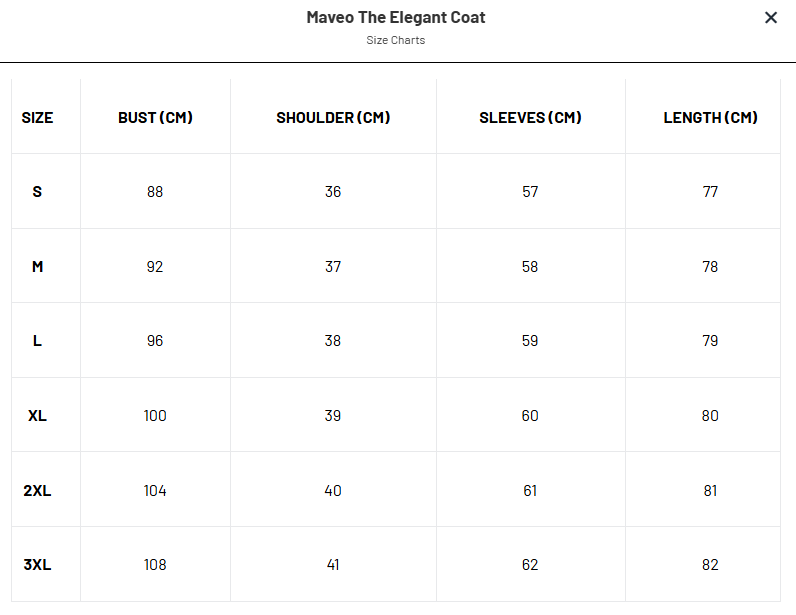796x615 pixels.
Task: Select the XL size row label
Action: point(38,415)
